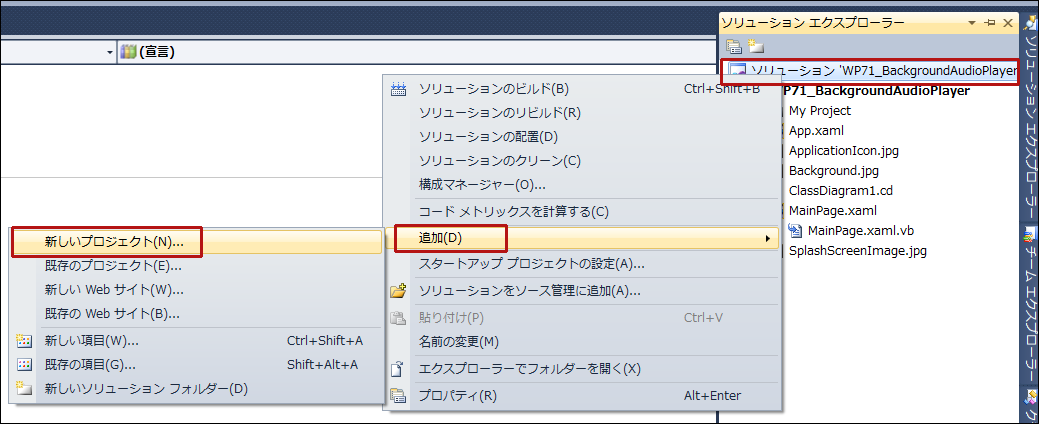The image size is (1039, 424).
Task: Click the new solution folder toolbar icon
Action: (x=755, y=46)
